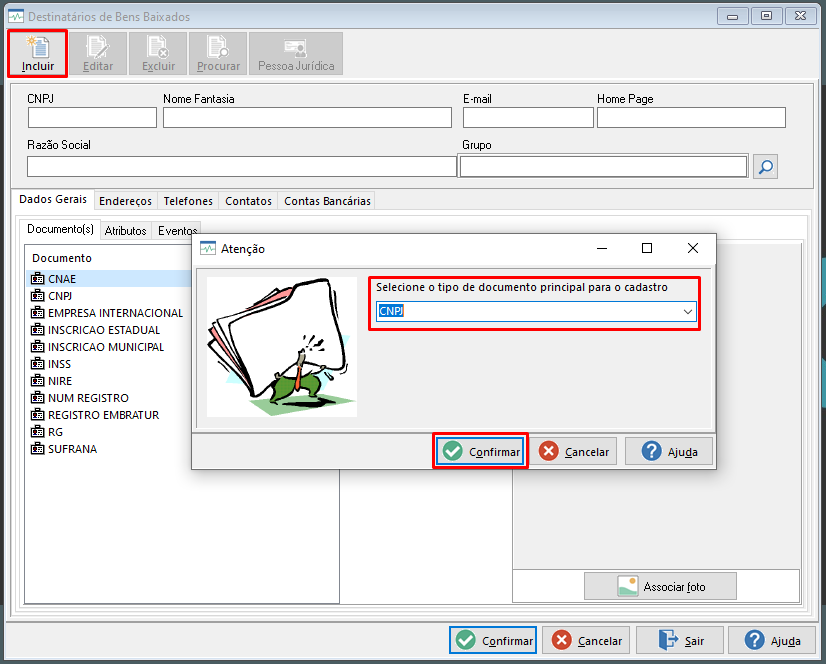Click the Excluir toolbar button

point(158,54)
